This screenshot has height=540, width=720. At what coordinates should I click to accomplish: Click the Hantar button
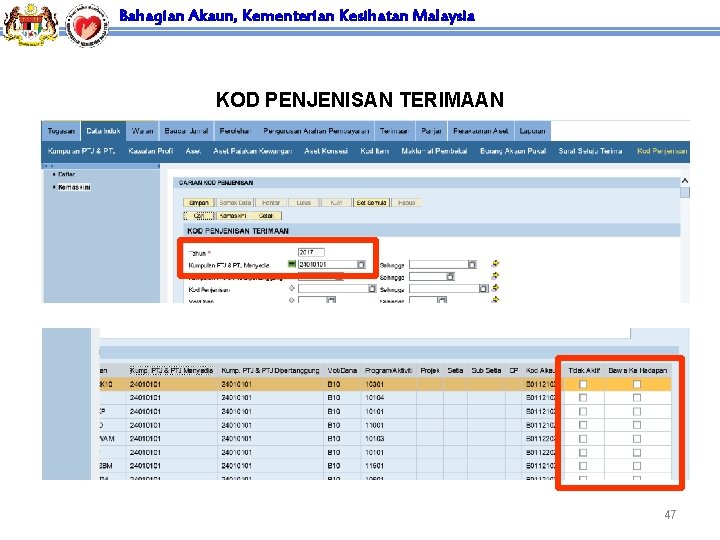pyautogui.click(x=271, y=202)
